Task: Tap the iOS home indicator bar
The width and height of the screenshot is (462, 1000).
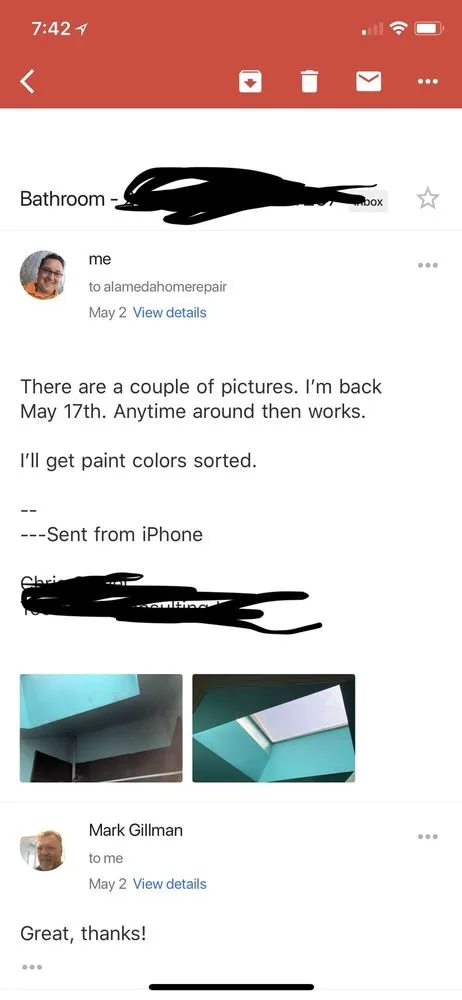Action: click(231, 987)
